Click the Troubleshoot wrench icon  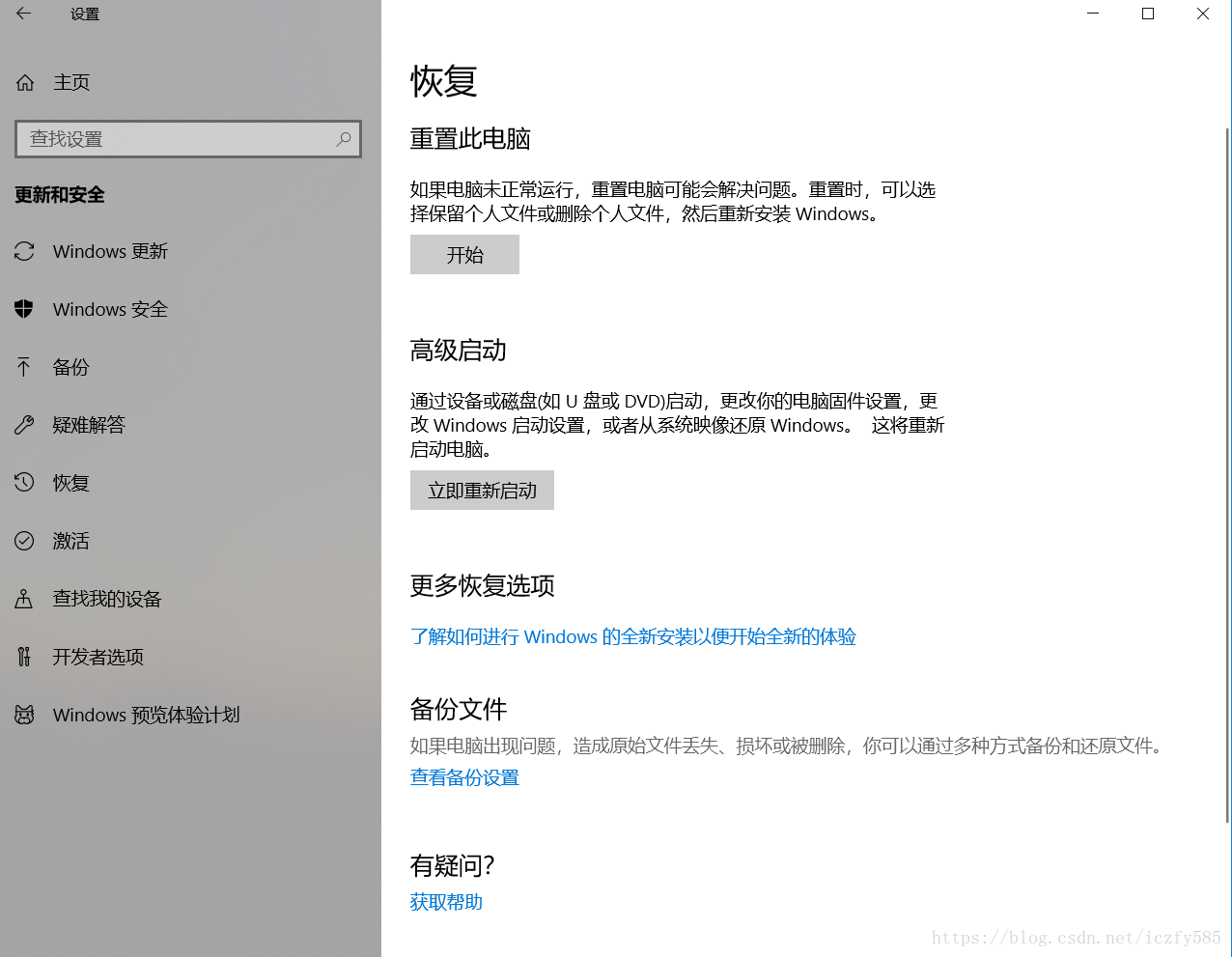click(x=24, y=425)
